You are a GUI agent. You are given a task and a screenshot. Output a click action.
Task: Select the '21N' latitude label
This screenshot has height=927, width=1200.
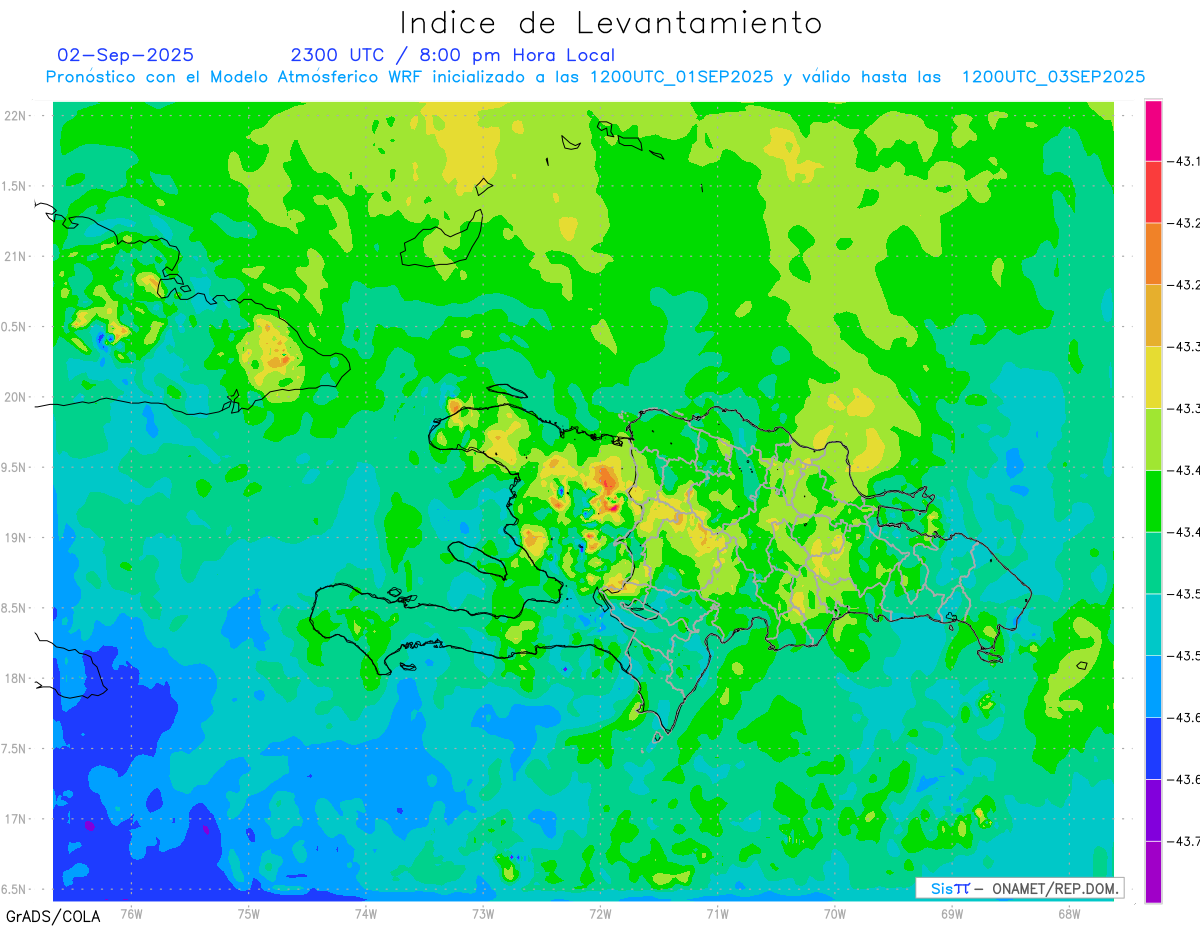16,257
